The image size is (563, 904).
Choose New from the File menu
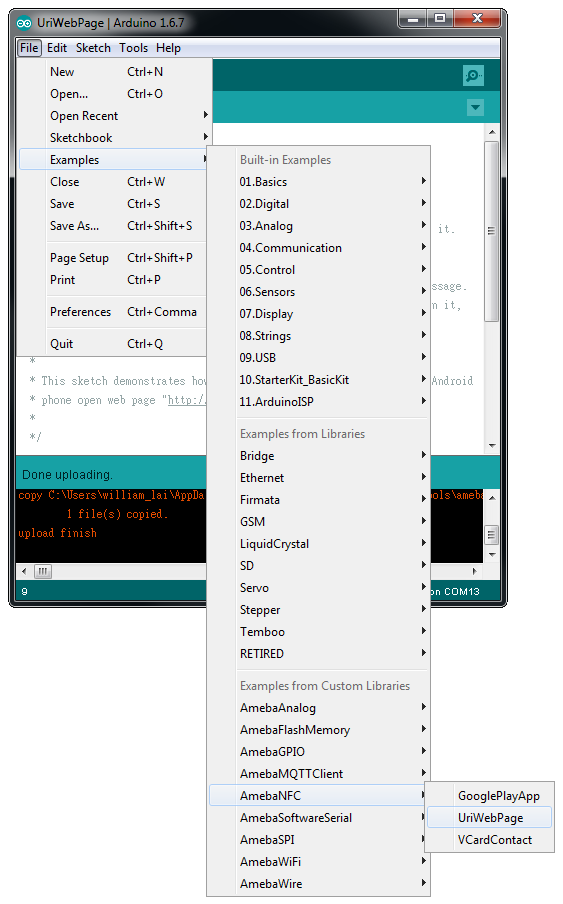pyautogui.click(x=114, y=72)
